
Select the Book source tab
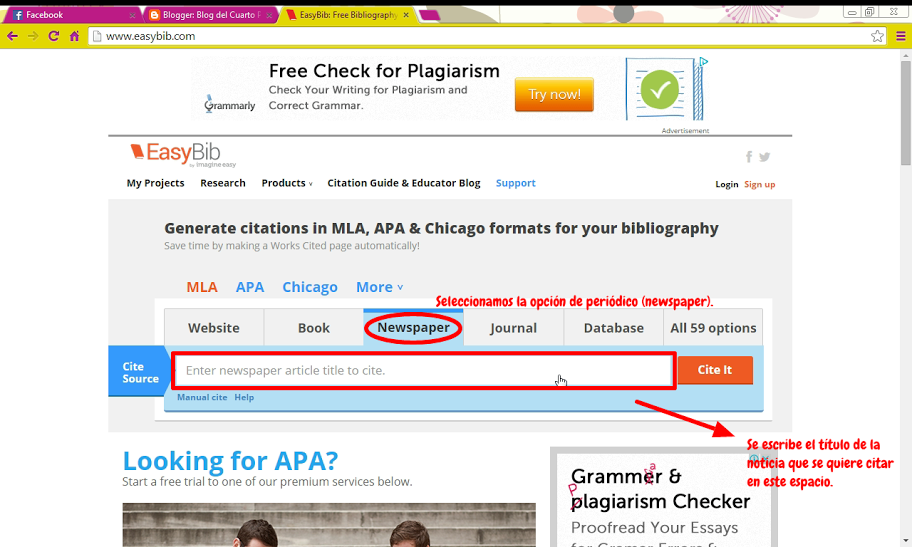[314, 328]
